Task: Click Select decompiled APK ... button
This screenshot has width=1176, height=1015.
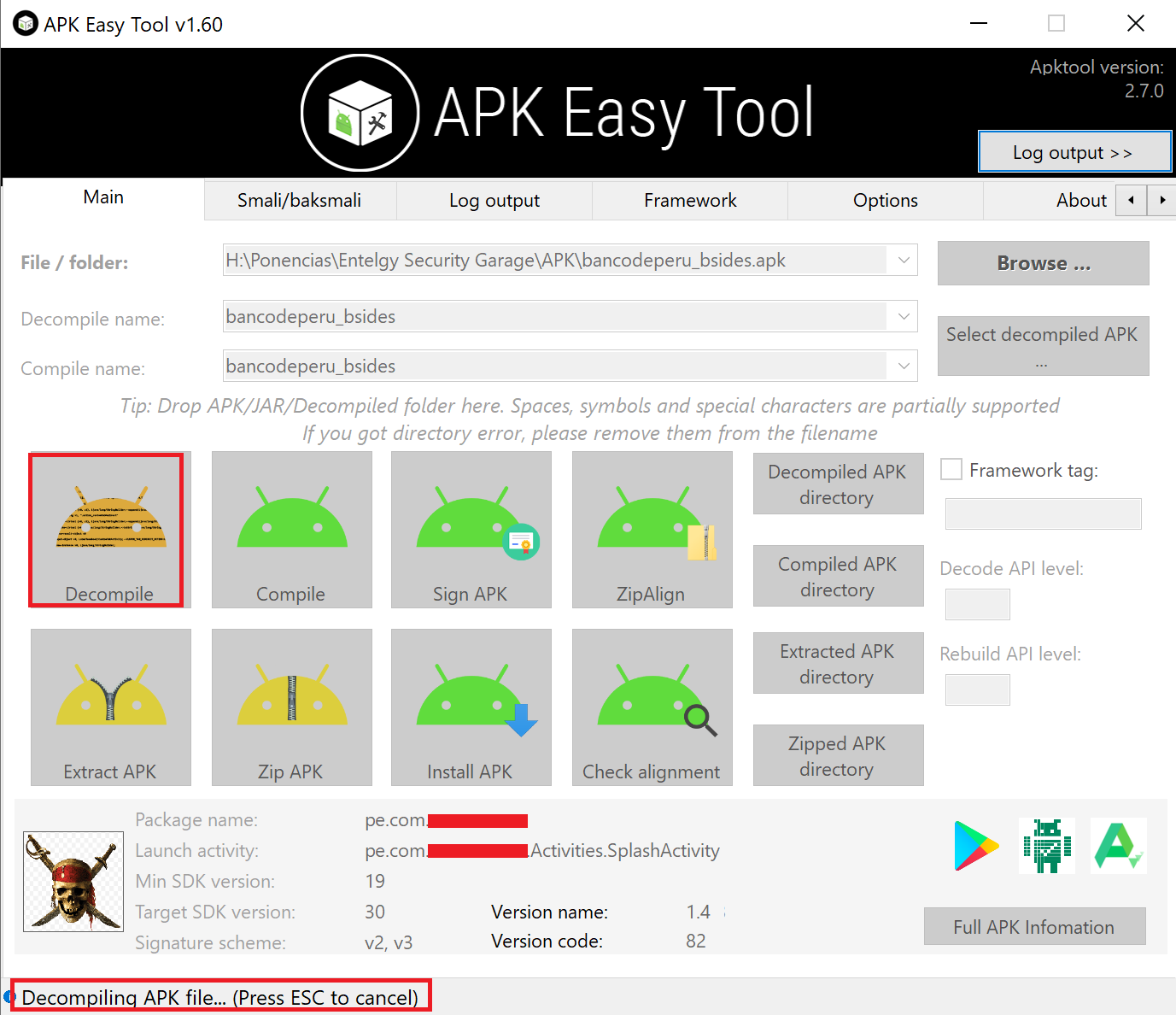Action: click(1044, 346)
